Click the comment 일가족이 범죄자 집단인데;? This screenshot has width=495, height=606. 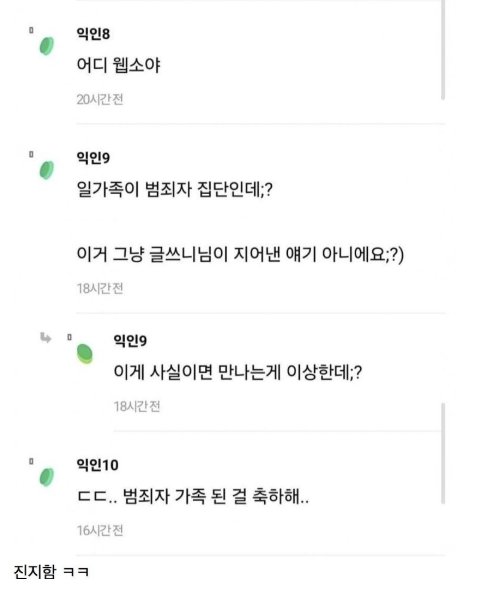175,189
